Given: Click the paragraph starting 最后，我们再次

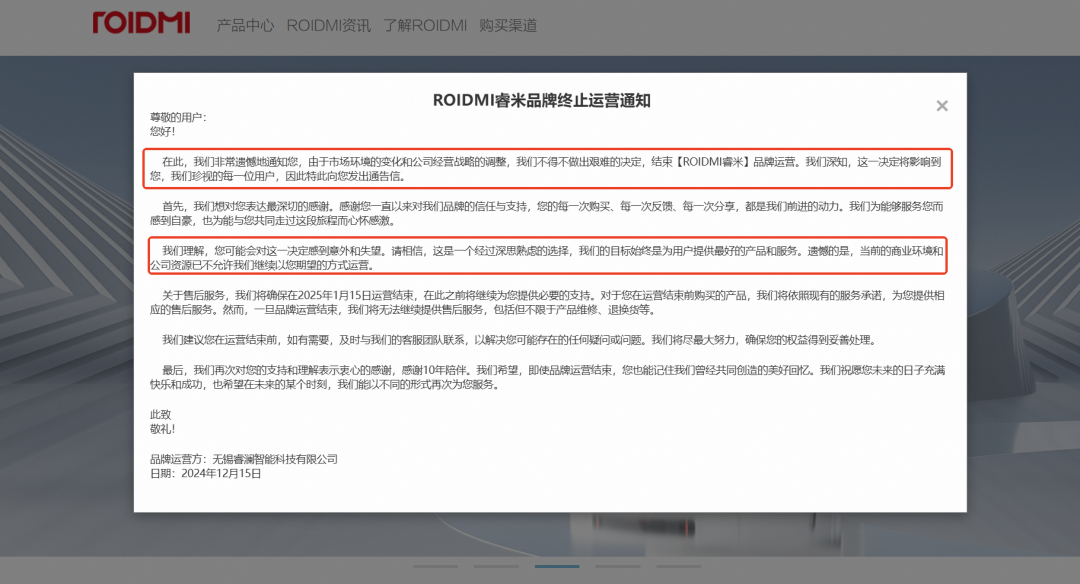Looking at the screenshot, I should point(547,377).
